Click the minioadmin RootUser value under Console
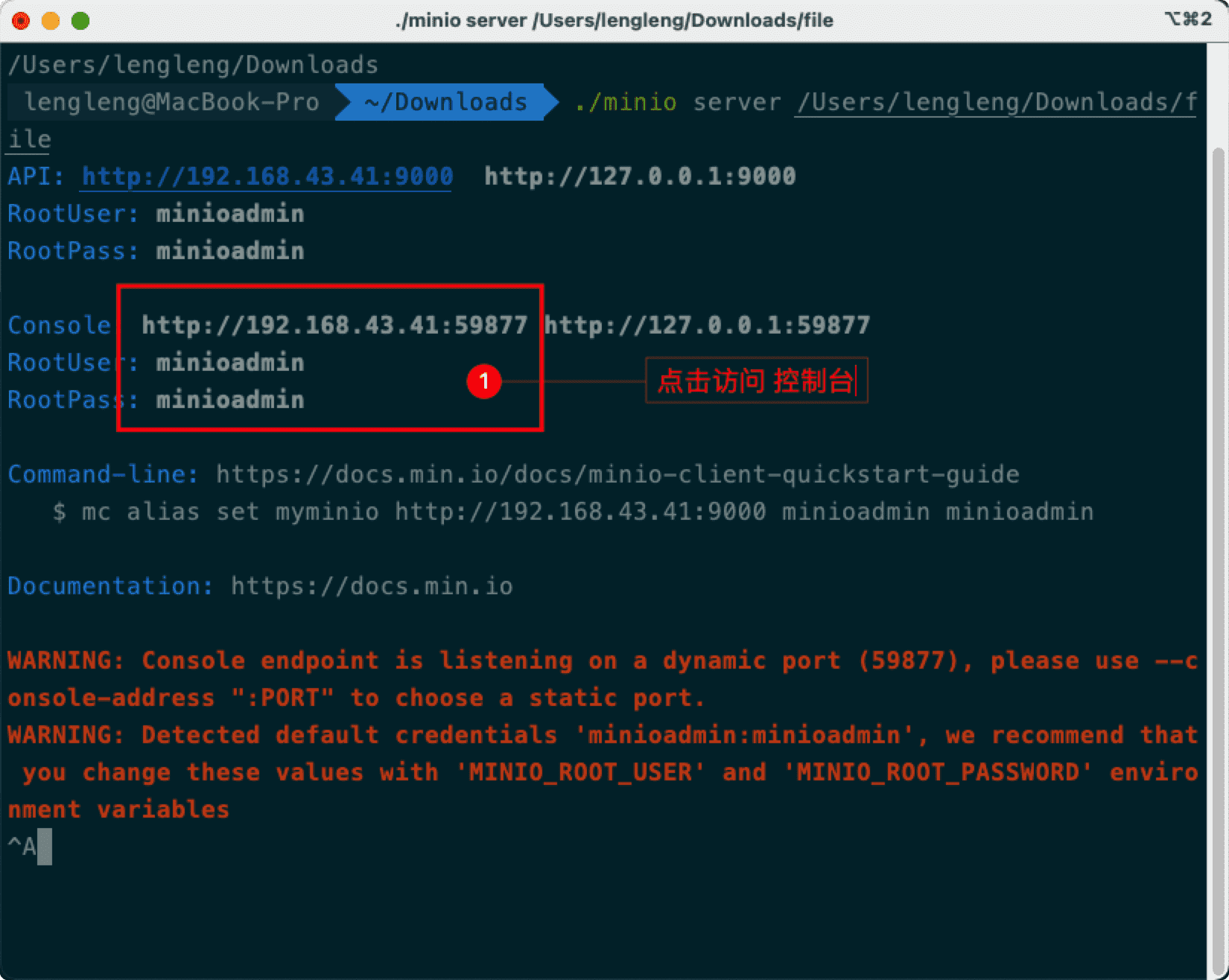Image resolution: width=1229 pixels, height=980 pixels. pyautogui.click(x=230, y=363)
